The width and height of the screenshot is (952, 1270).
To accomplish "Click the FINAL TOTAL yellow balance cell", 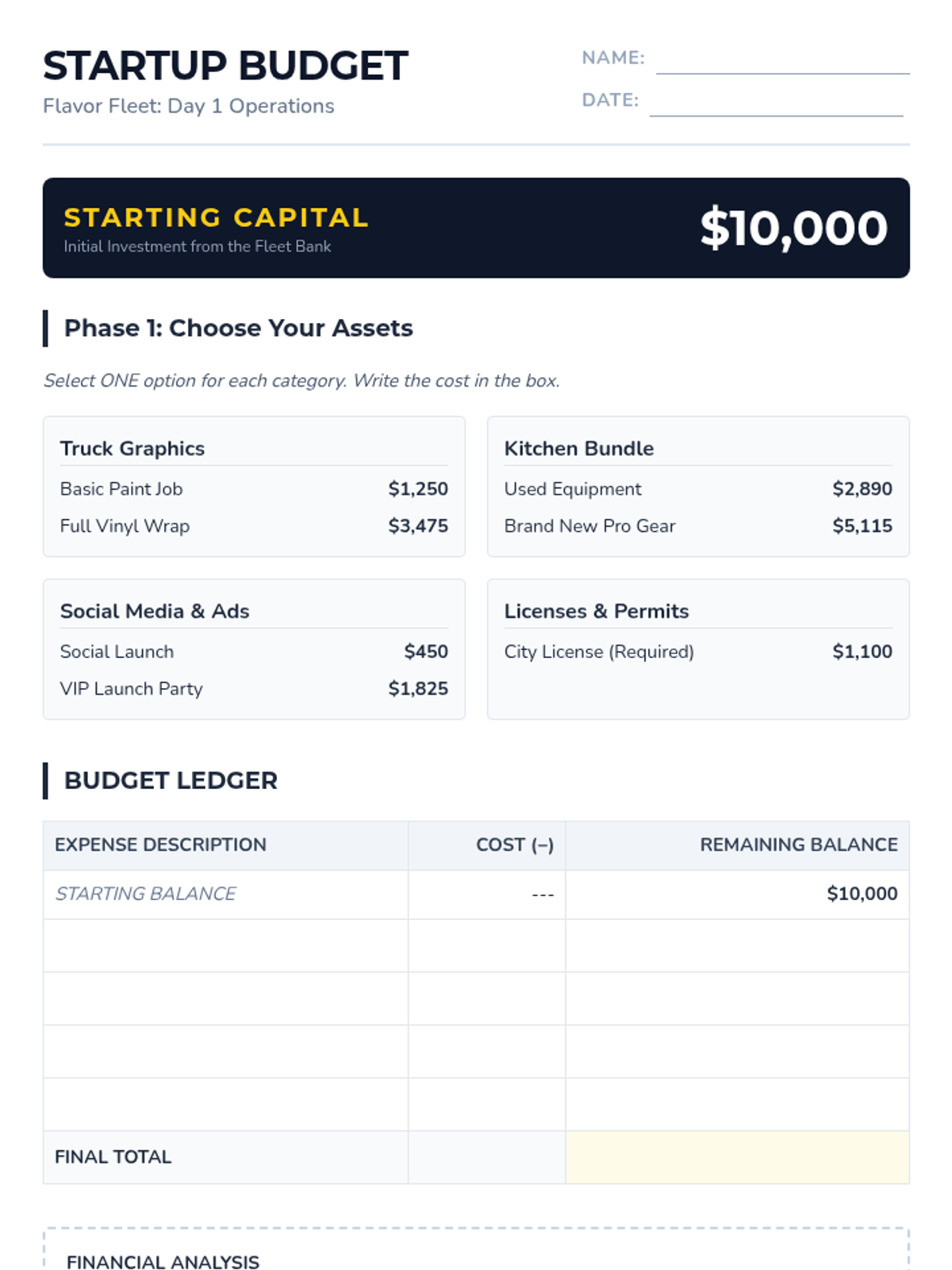I will pyautogui.click(x=737, y=1157).
